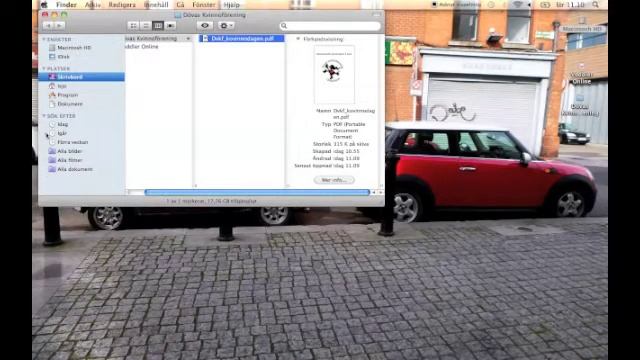This screenshot has width=640, height=360.
Task: Open the Apple menu
Action: (44, 5)
